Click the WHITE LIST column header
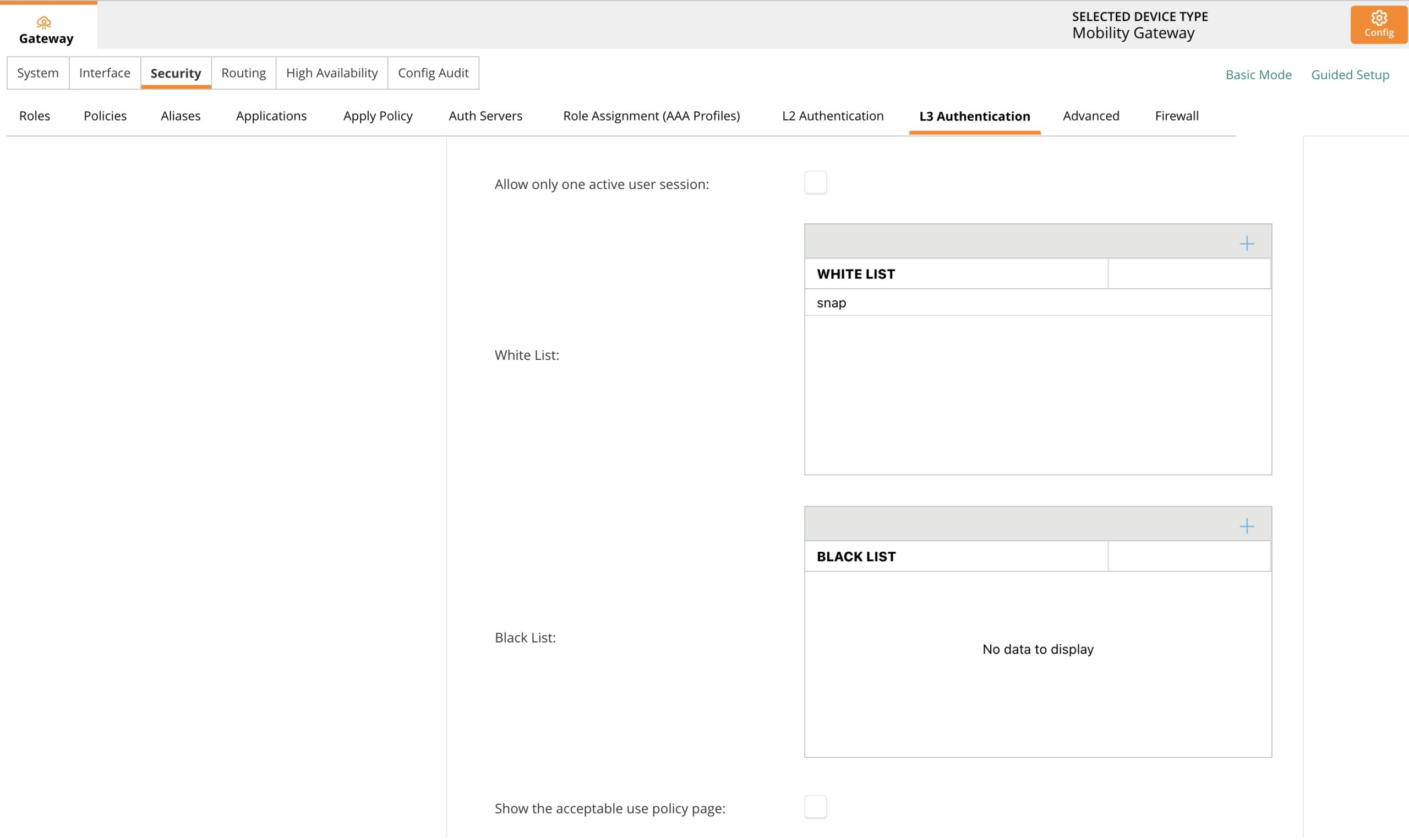This screenshot has width=1409, height=840. (x=856, y=274)
